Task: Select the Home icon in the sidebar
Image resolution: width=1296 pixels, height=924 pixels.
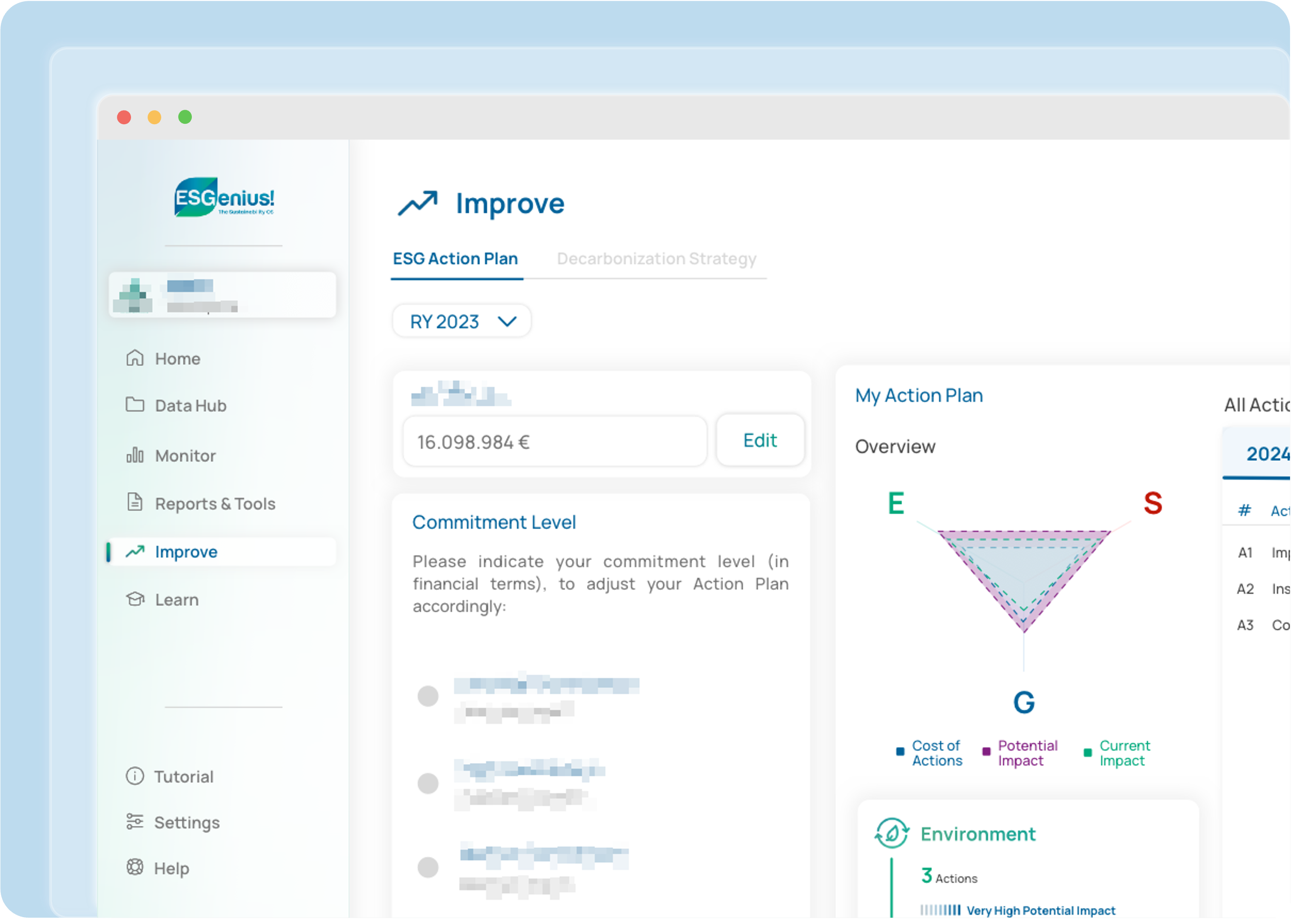Action: (134, 358)
